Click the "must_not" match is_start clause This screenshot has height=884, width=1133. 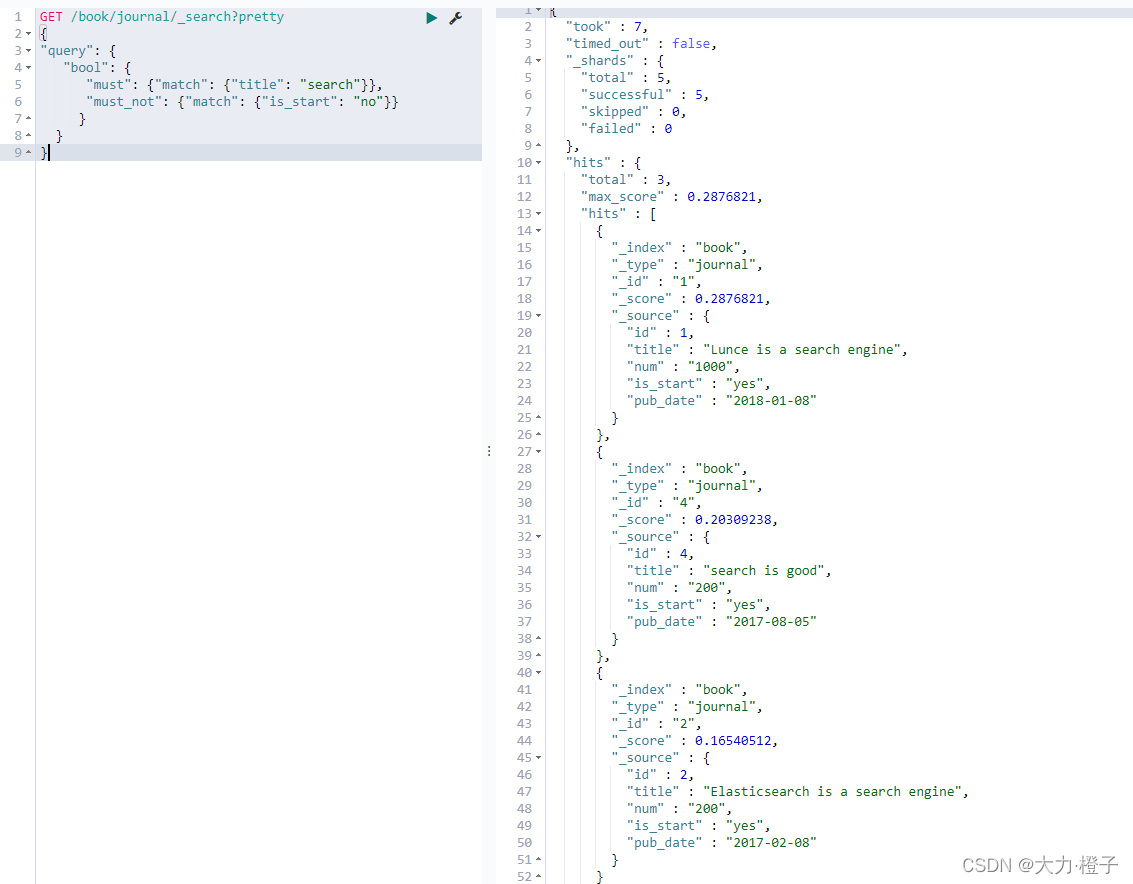(x=242, y=102)
